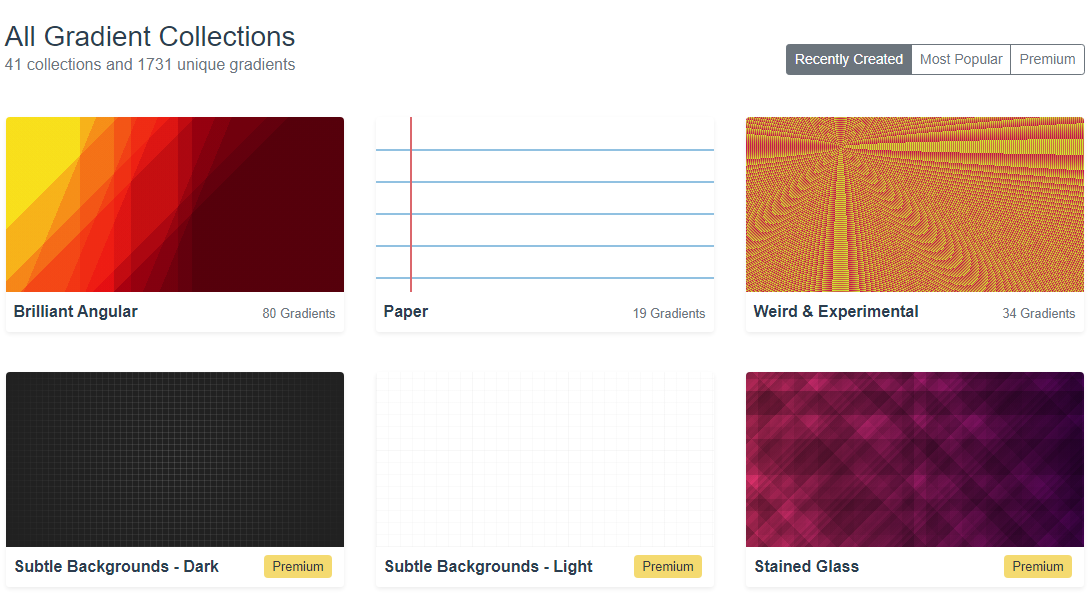
Task: Click the Weird & Experimental preview image
Action: pos(915,204)
